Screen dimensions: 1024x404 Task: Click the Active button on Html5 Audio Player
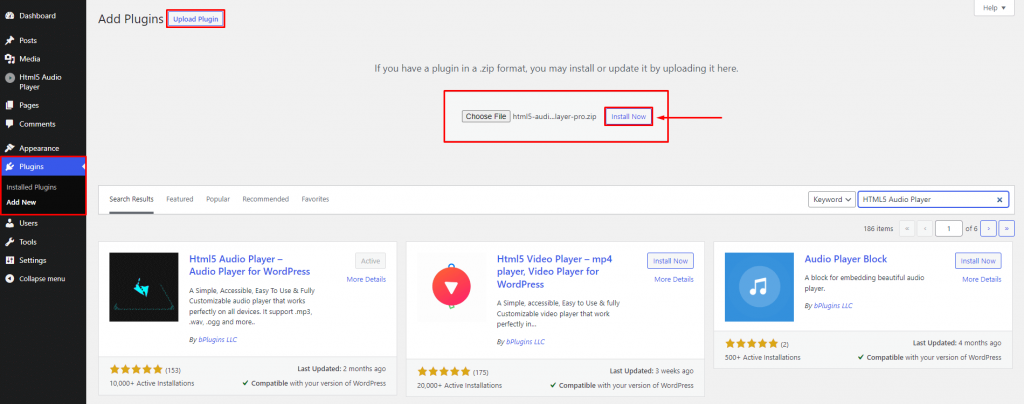(x=370, y=260)
